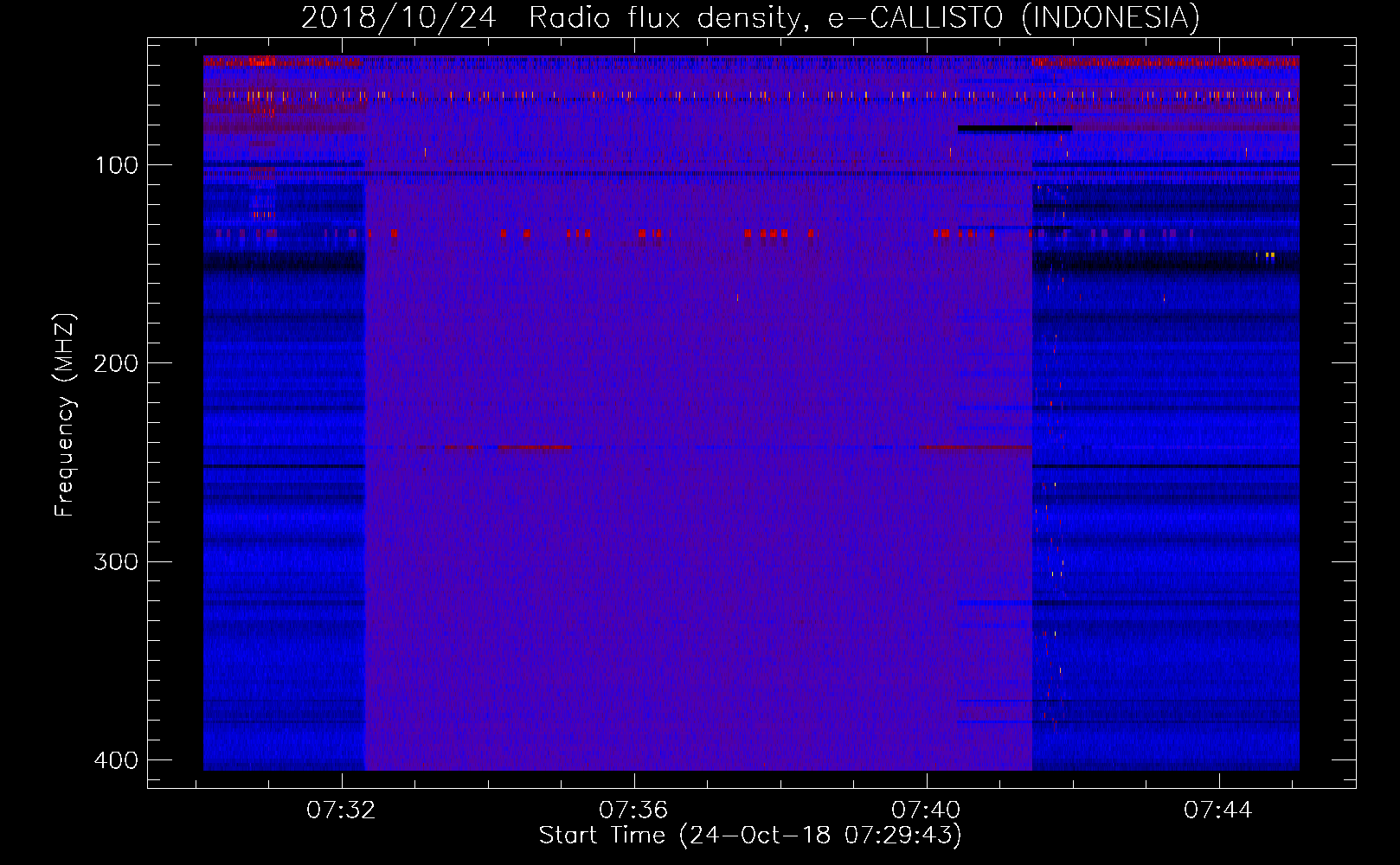Click the 'Frequency (MHZ)' axis label
The width and height of the screenshot is (1400, 865).
(65, 415)
